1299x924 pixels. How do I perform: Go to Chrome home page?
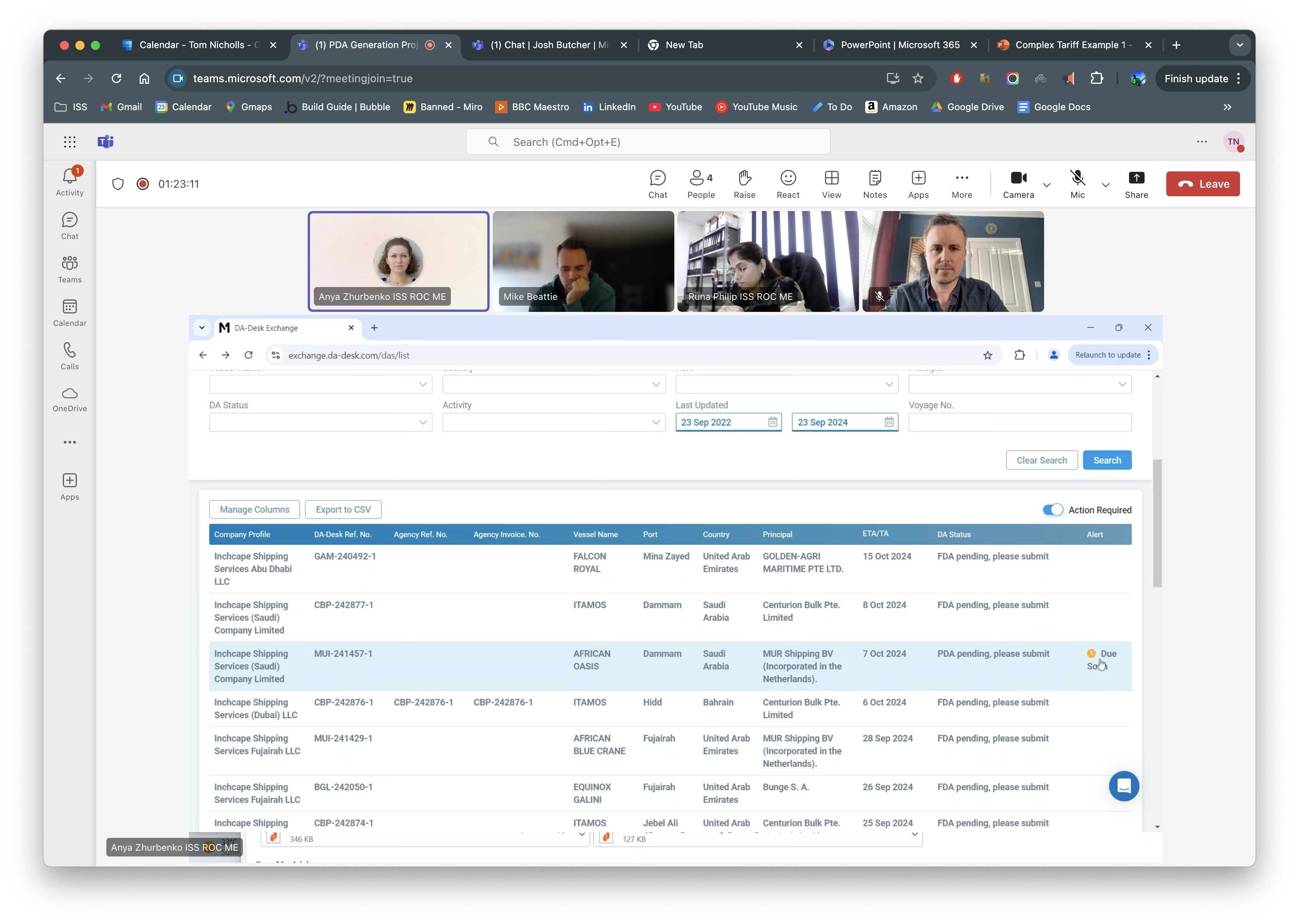144,78
